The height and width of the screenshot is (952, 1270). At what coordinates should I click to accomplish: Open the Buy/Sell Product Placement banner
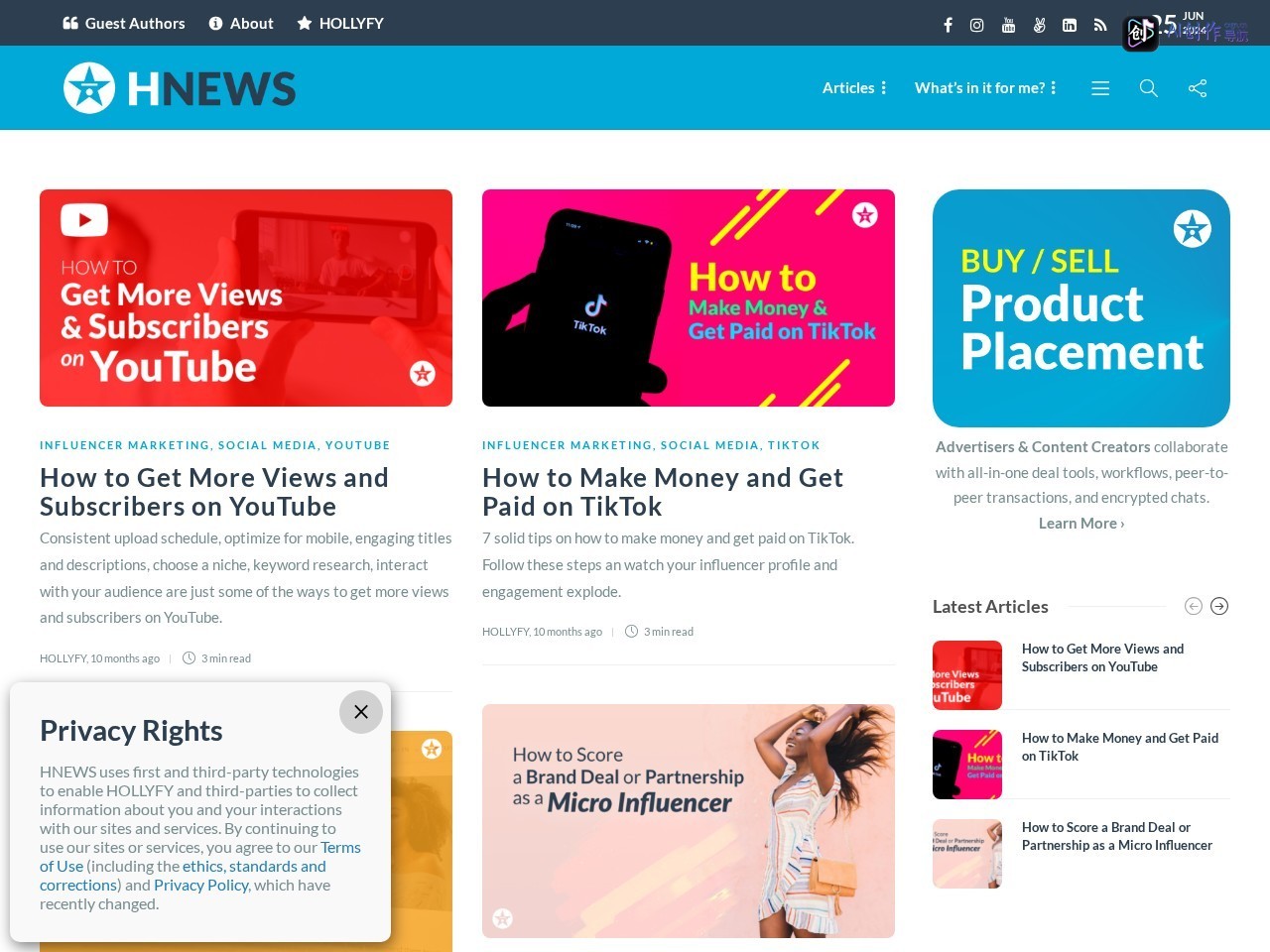point(1081,308)
